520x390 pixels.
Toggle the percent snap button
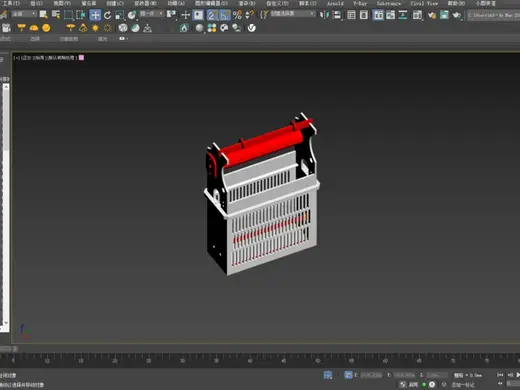click(x=237, y=15)
